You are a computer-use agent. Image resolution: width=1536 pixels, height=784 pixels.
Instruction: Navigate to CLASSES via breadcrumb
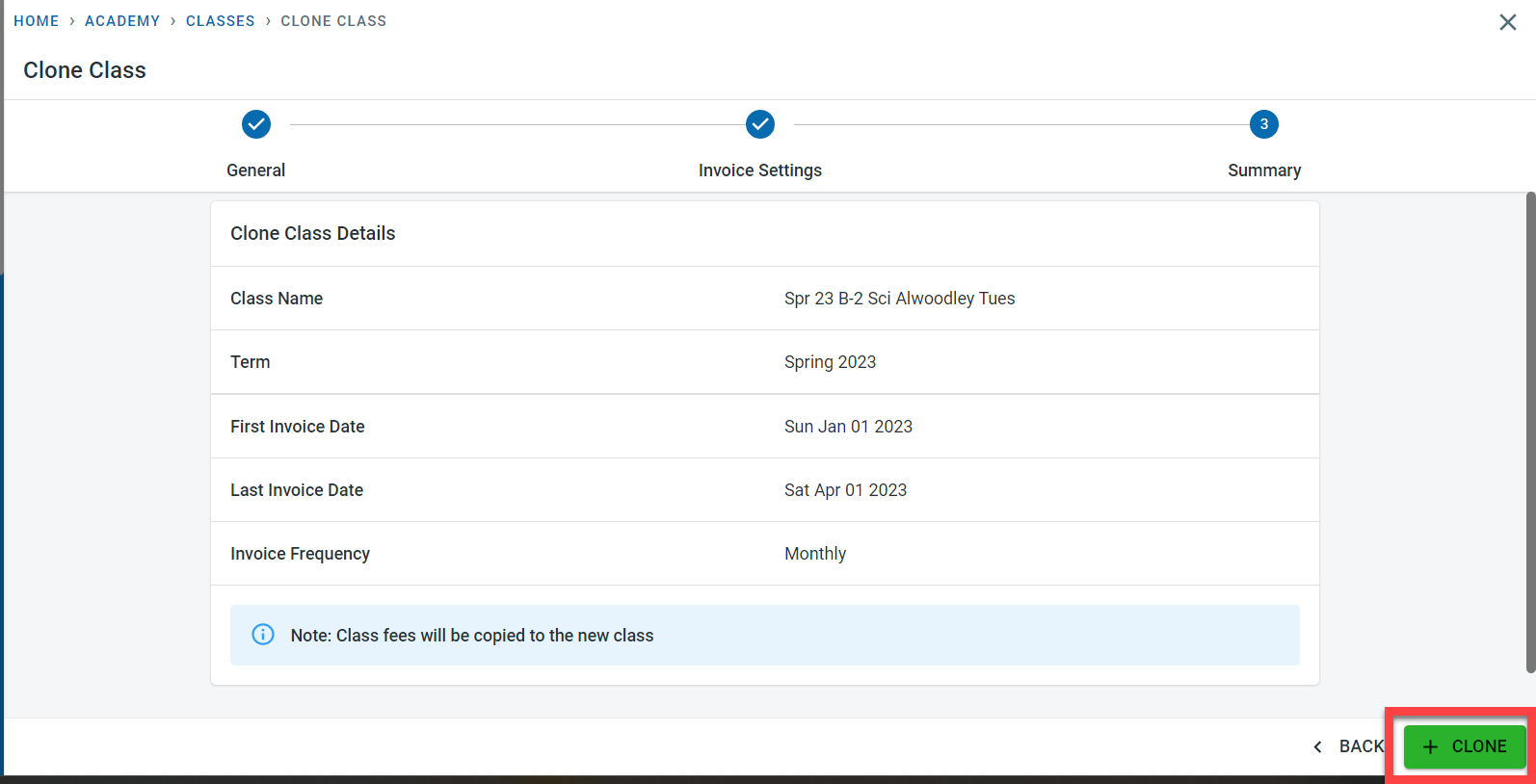pyautogui.click(x=221, y=21)
